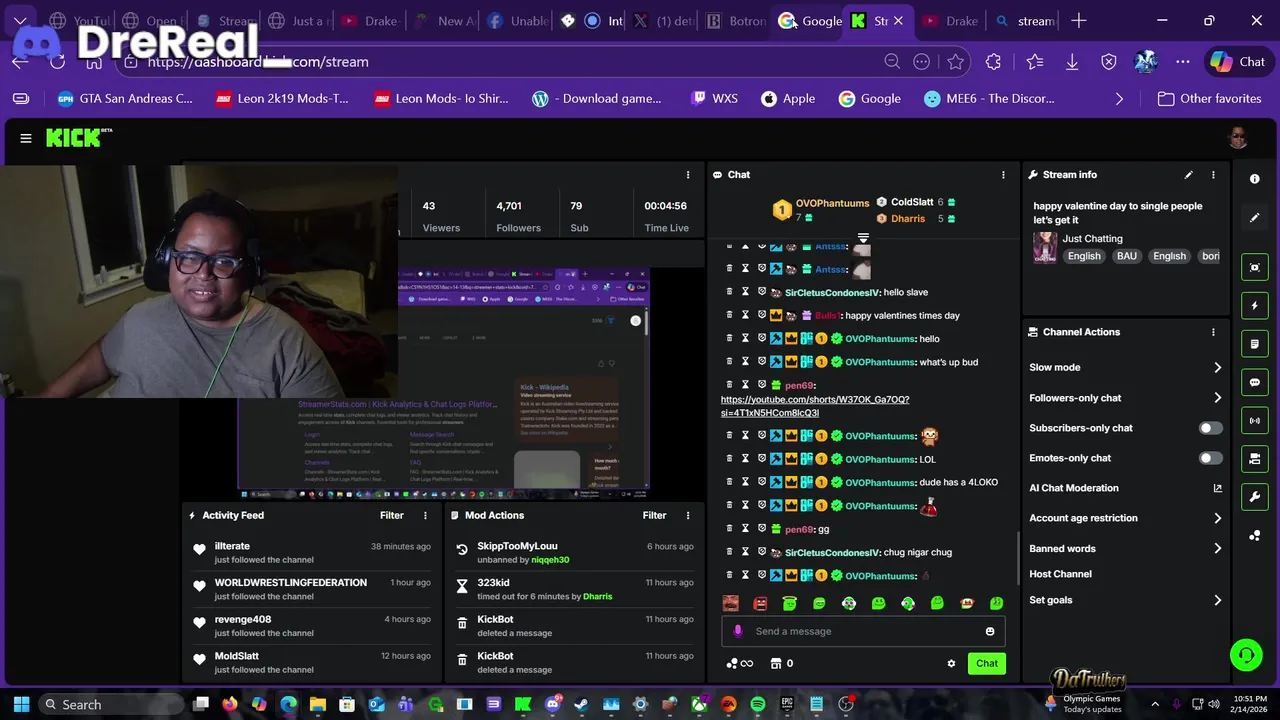The width and height of the screenshot is (1280, 720).
Task: Open the Mod Actions three-dot menu
Action: pyautogui.click(x=688, y=516)
